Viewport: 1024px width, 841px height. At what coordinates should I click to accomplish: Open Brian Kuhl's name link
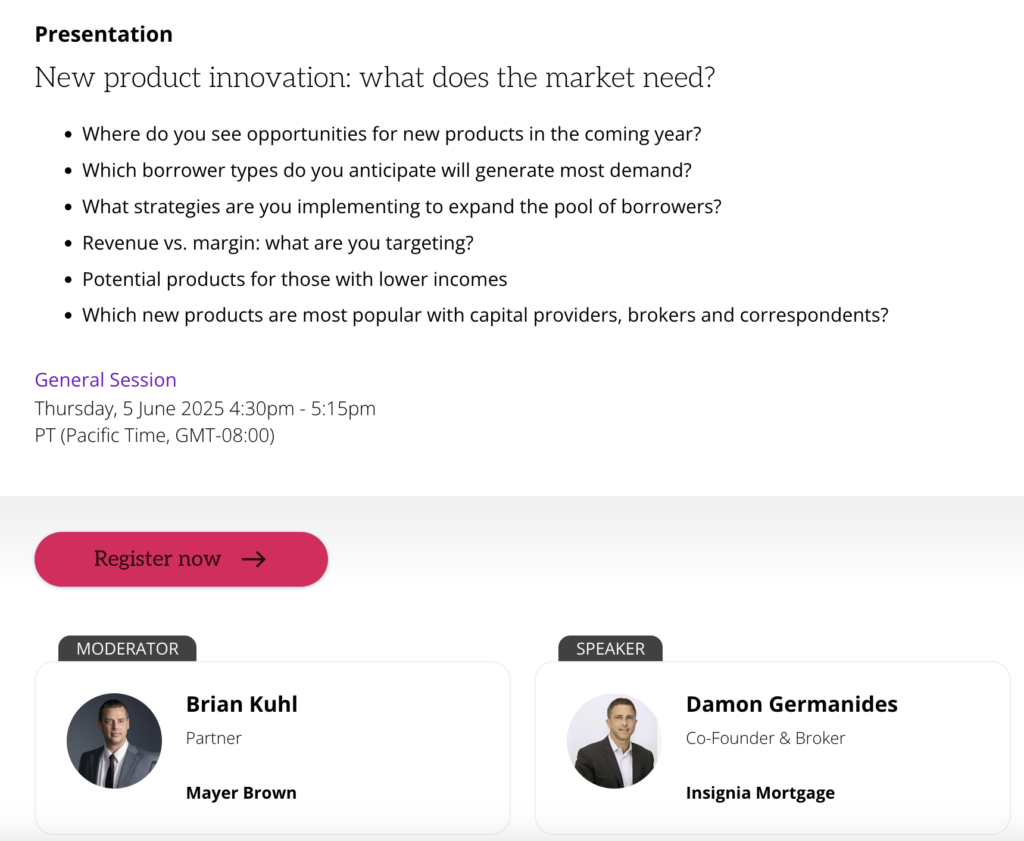coord(242,705)
